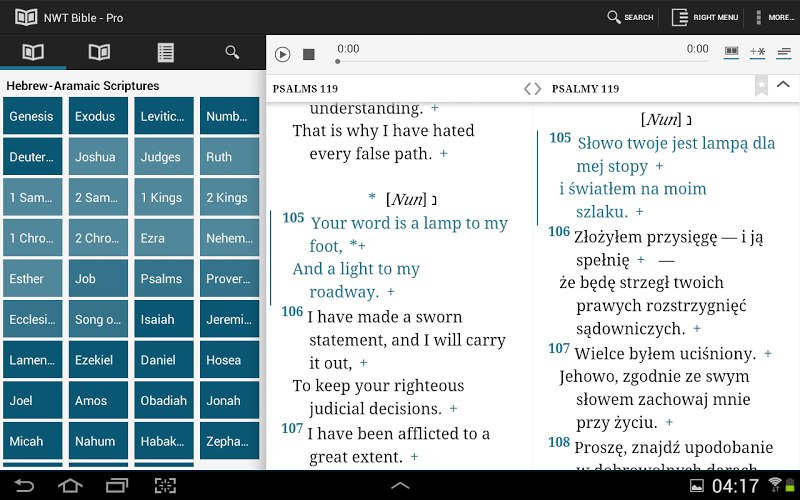Select the Job book tile
Image resolution: width=800 pixels, height=500 pixels.
98,279
